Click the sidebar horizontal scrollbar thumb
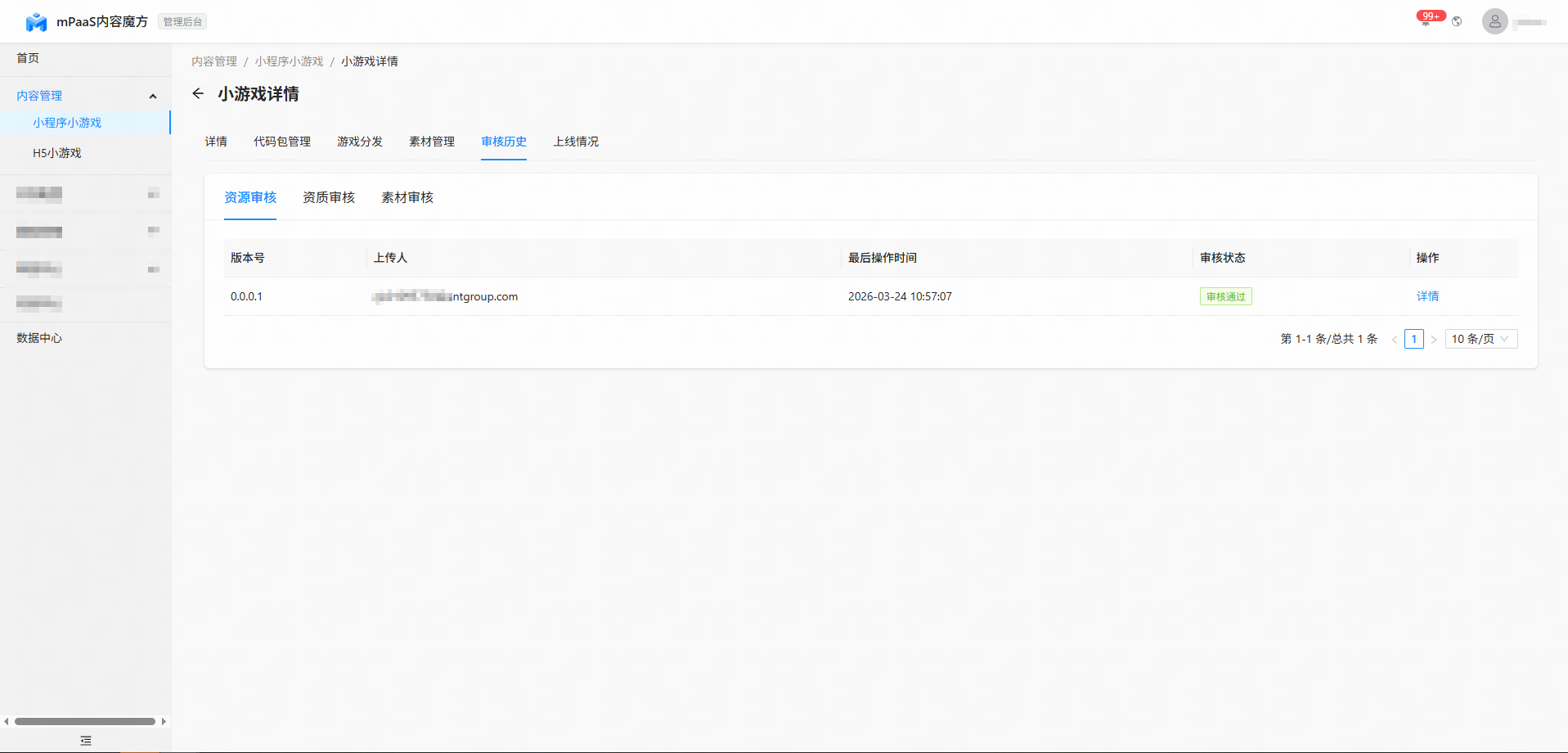This screenshot has width=1568, height=753. (85, 721)
